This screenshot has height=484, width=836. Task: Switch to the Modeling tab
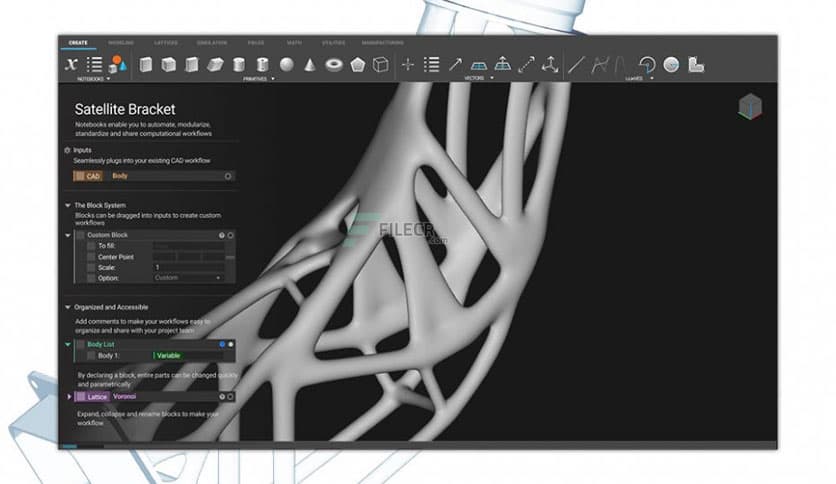121,43
